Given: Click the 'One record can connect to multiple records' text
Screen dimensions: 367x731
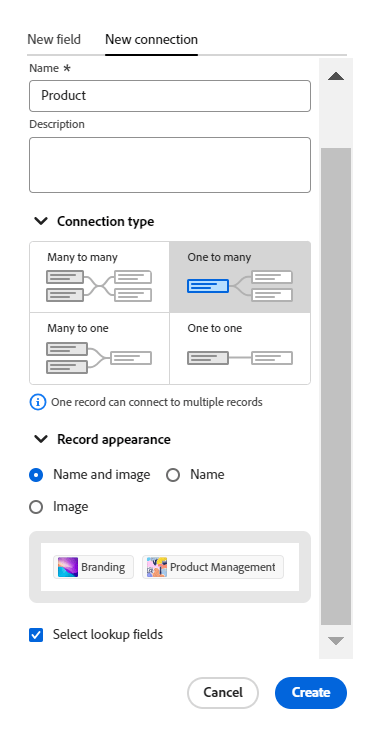Looking at the screenshot, I should 157,402.
